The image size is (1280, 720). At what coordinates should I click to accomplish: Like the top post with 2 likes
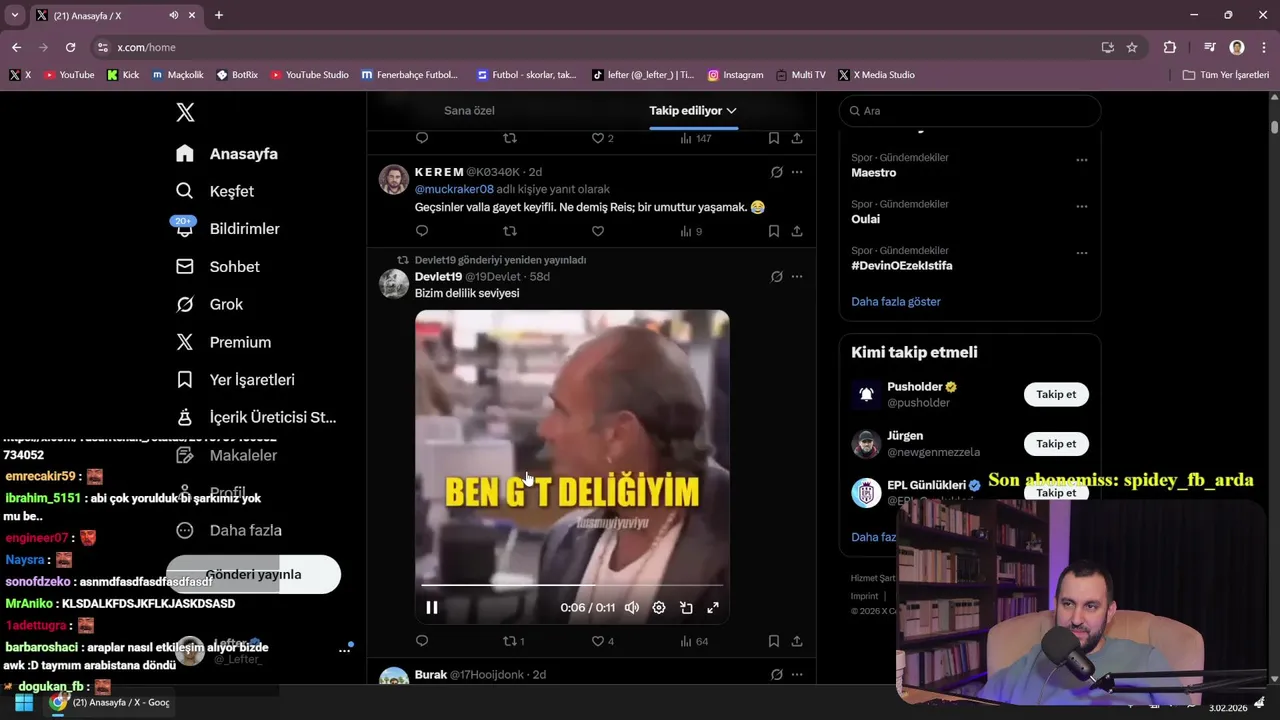pyautogui.click(x=602, y=138)
